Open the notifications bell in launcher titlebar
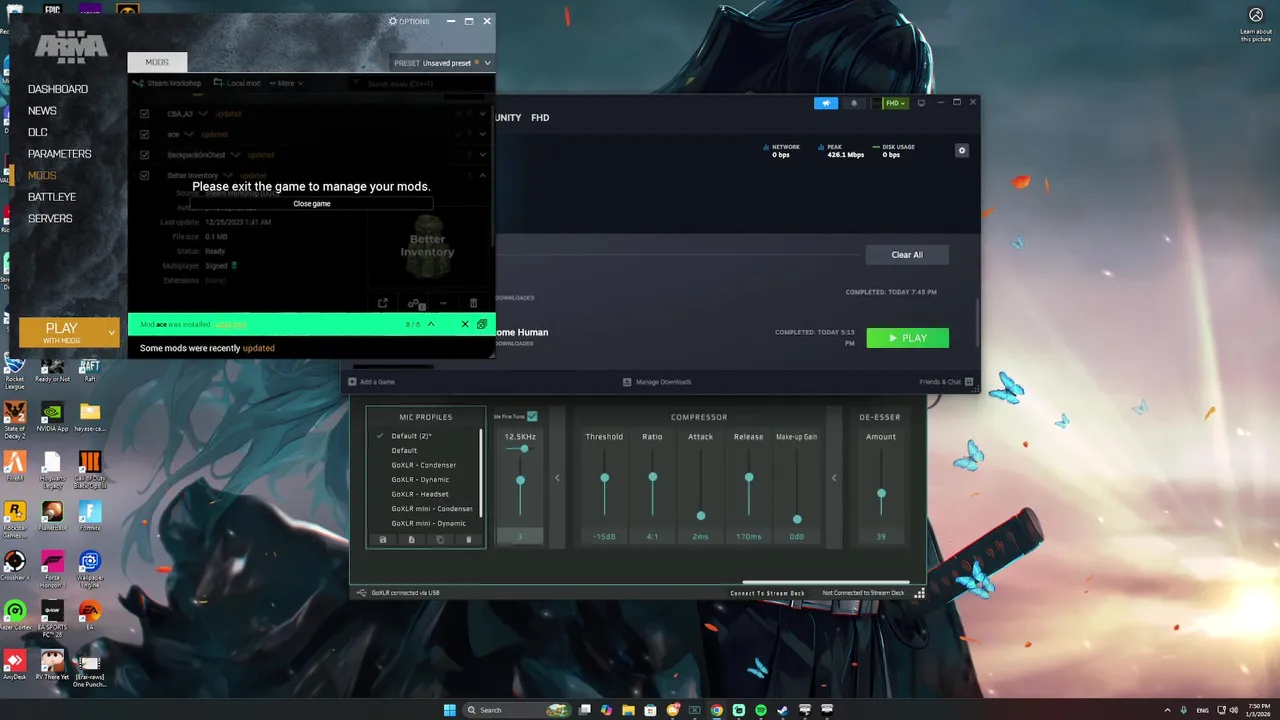1280x720 pixels. click(x=854, y=103)
